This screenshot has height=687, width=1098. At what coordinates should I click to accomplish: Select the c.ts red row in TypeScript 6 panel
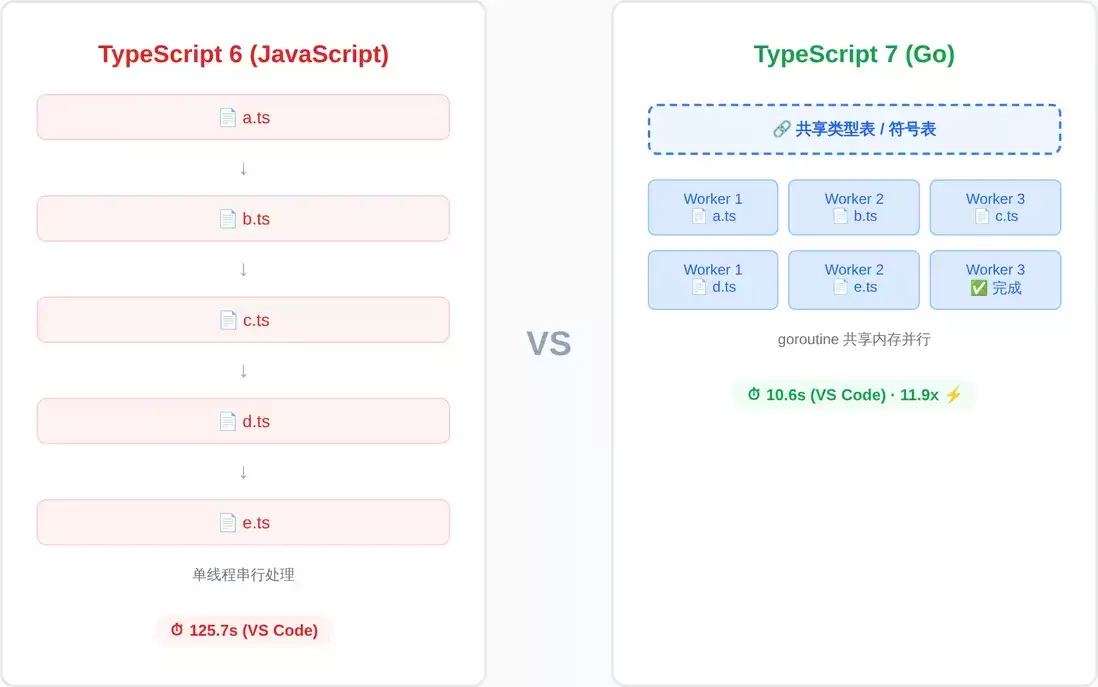point(243,320)
